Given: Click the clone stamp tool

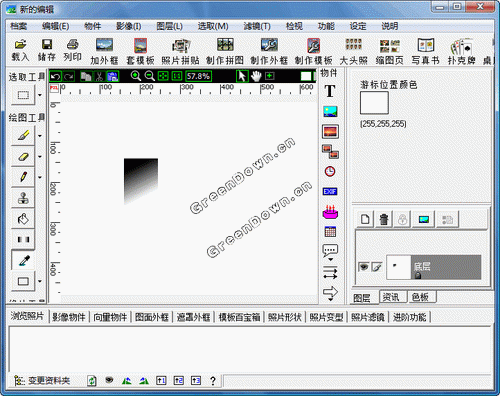Looking at the screenshot, I should pos(23,198).
